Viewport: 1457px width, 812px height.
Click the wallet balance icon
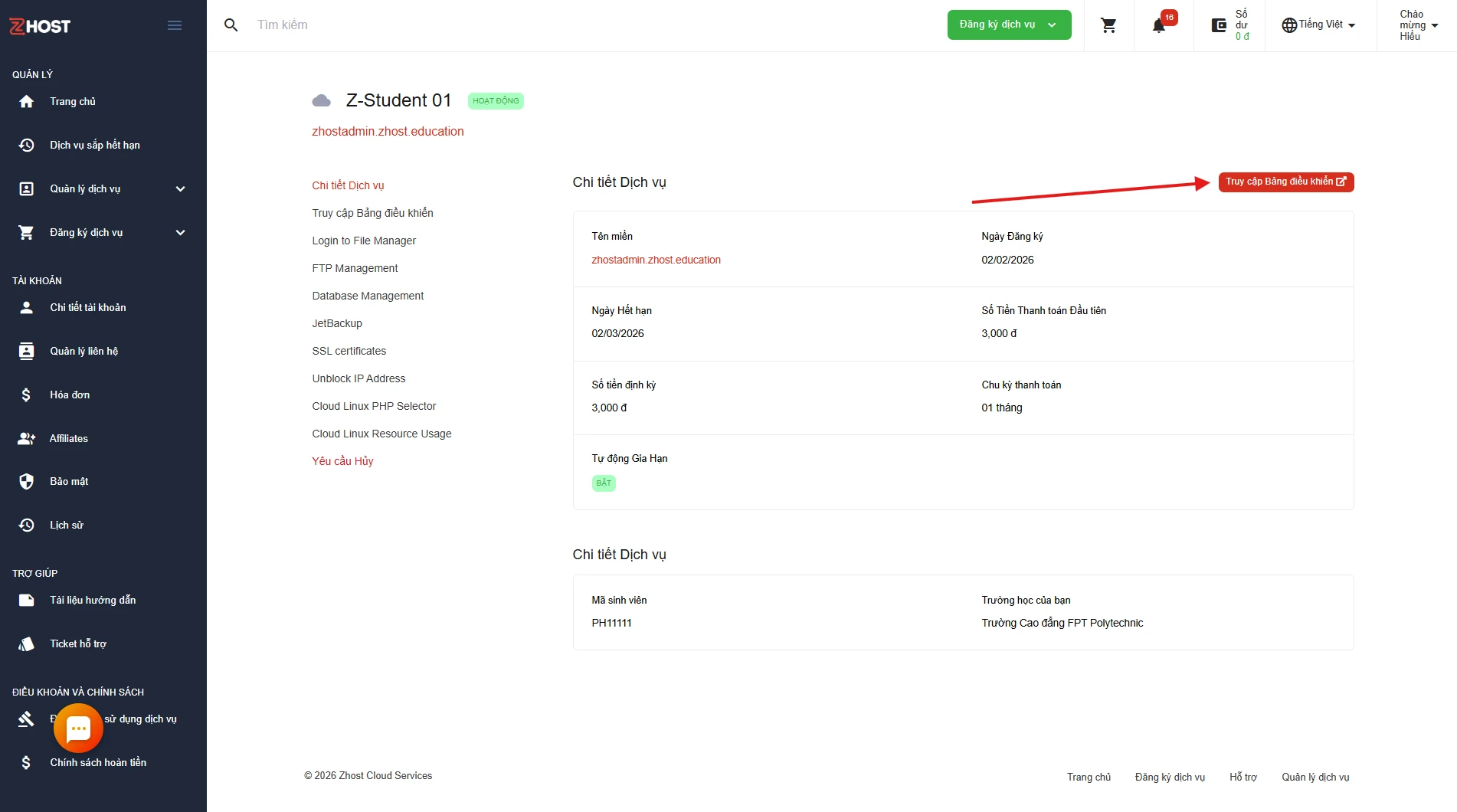point(1219,25)
